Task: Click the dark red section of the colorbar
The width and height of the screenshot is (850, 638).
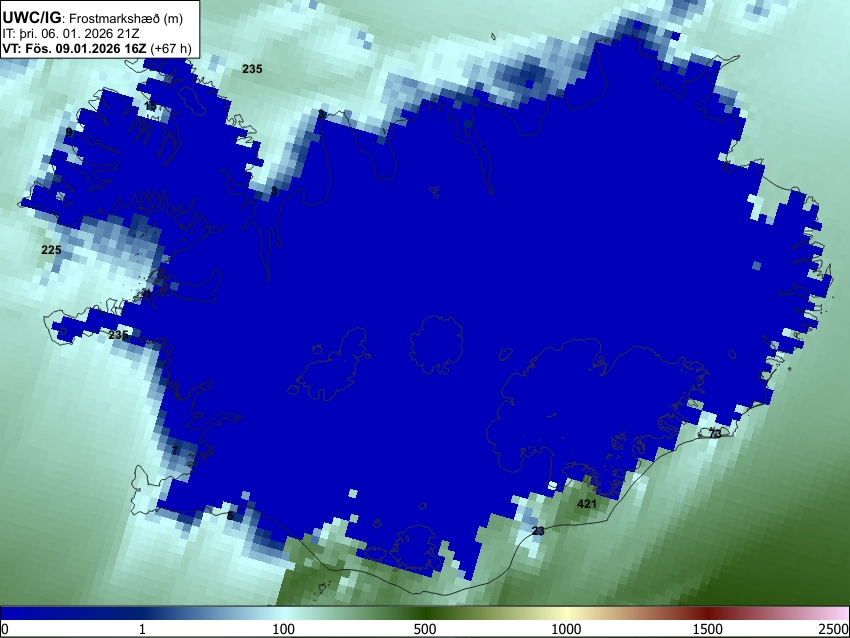Action: (x=708, y=614)
